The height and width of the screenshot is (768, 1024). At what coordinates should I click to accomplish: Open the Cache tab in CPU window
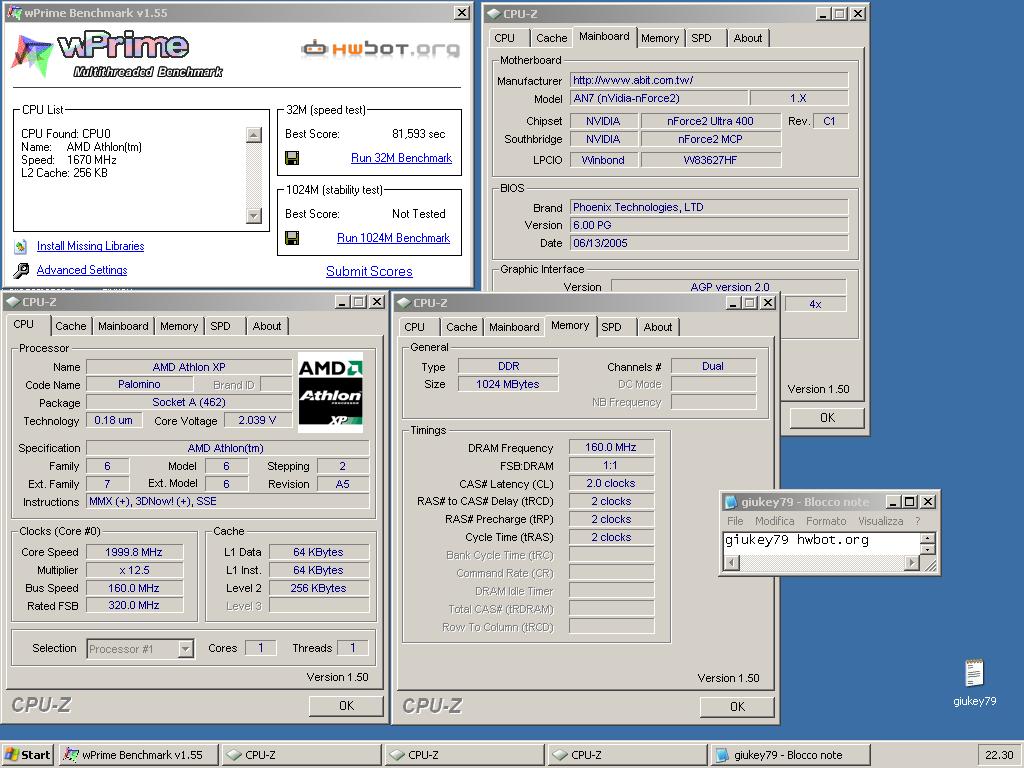pyautogui.click(x=71, y=327)
